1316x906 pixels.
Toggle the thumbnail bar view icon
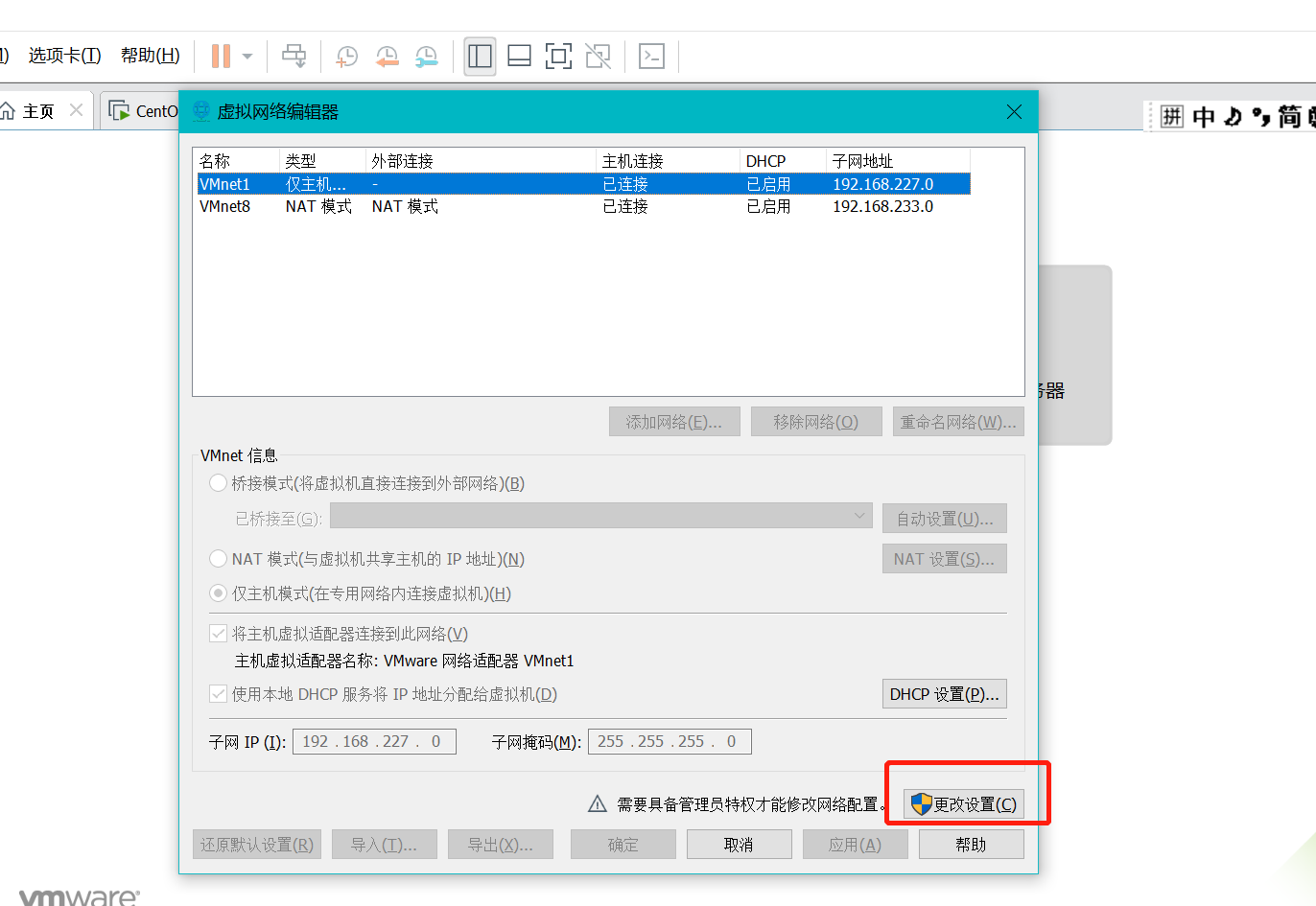(519, 57)
